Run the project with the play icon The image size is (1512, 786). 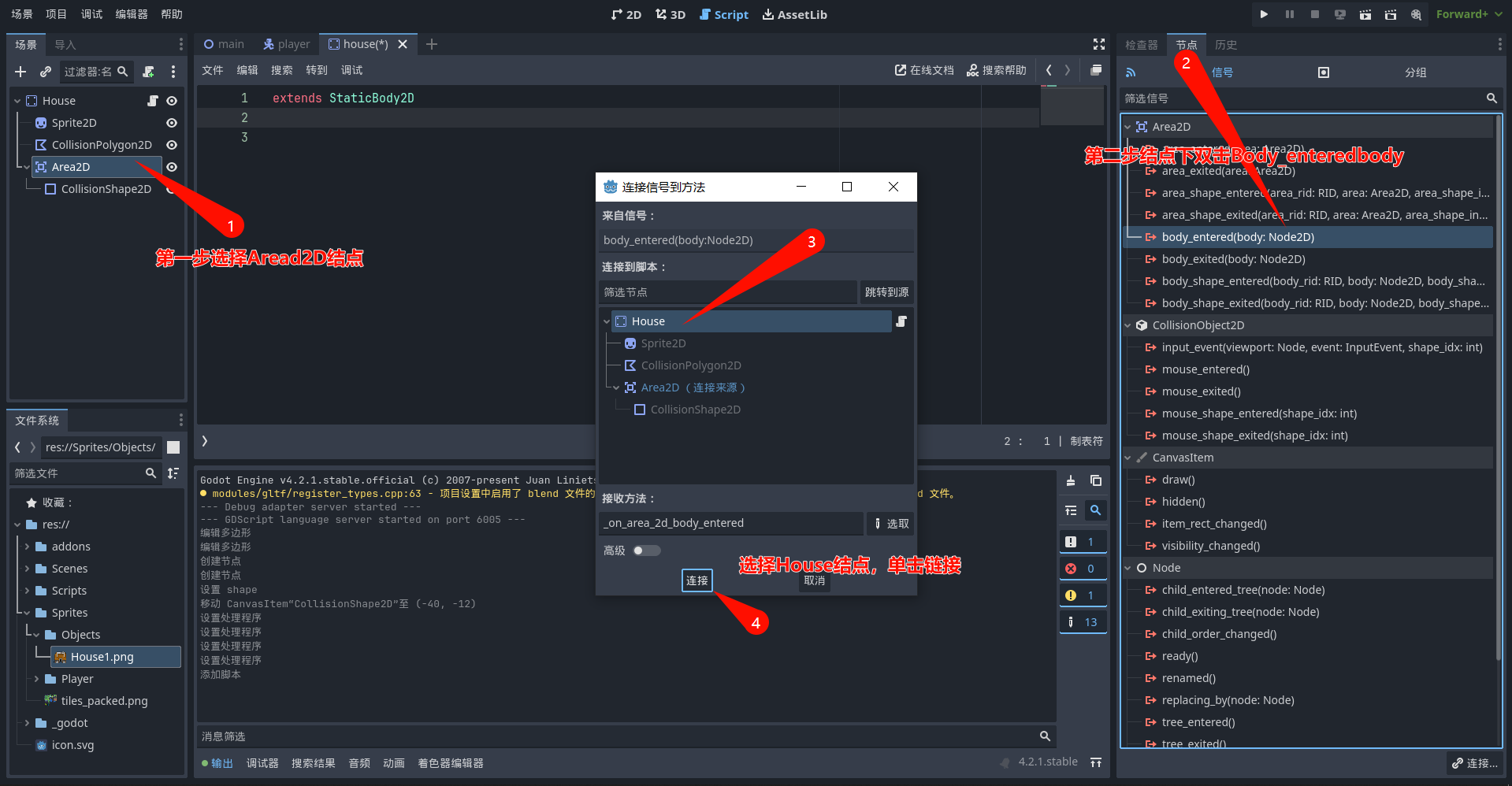pyautogui.click(x=1264, y=14)
